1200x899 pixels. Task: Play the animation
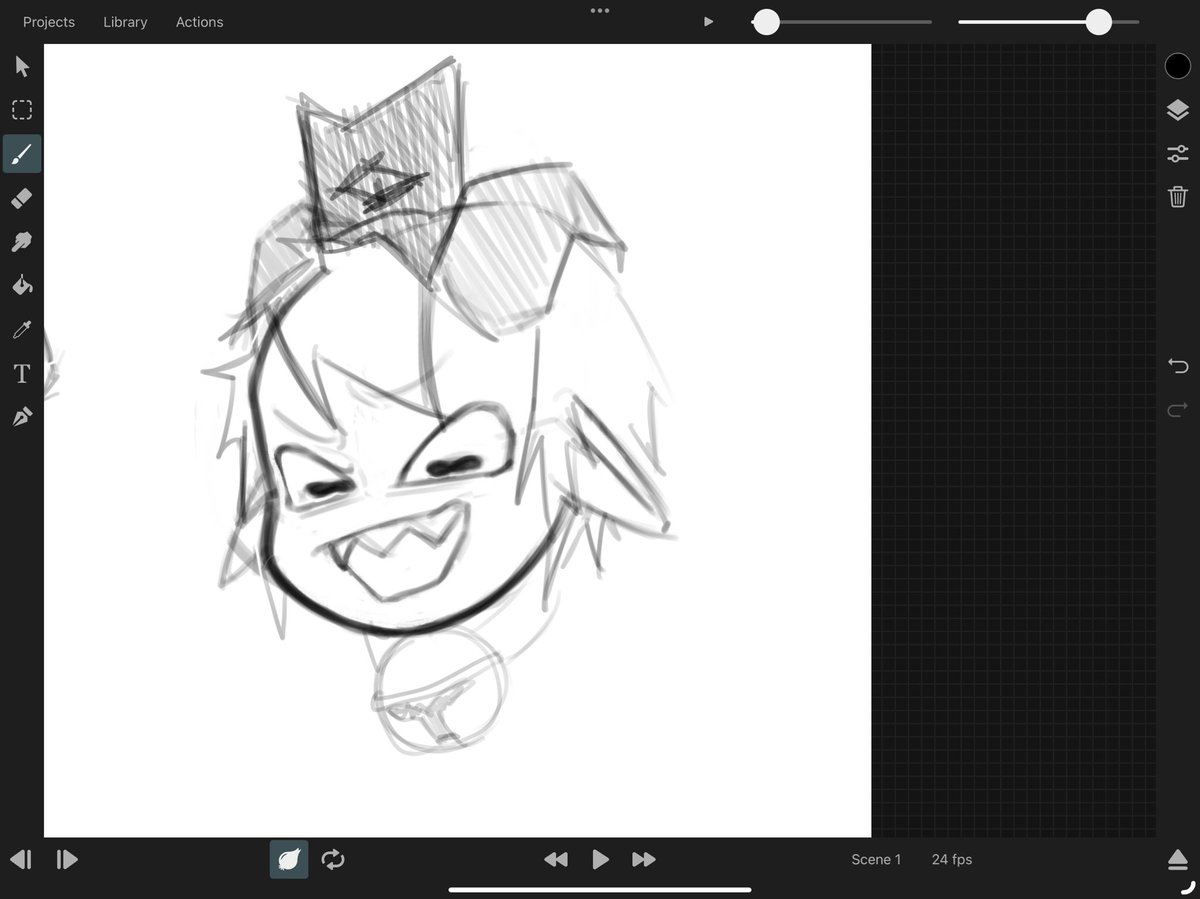pyautogui.click(x=600, y=859)
